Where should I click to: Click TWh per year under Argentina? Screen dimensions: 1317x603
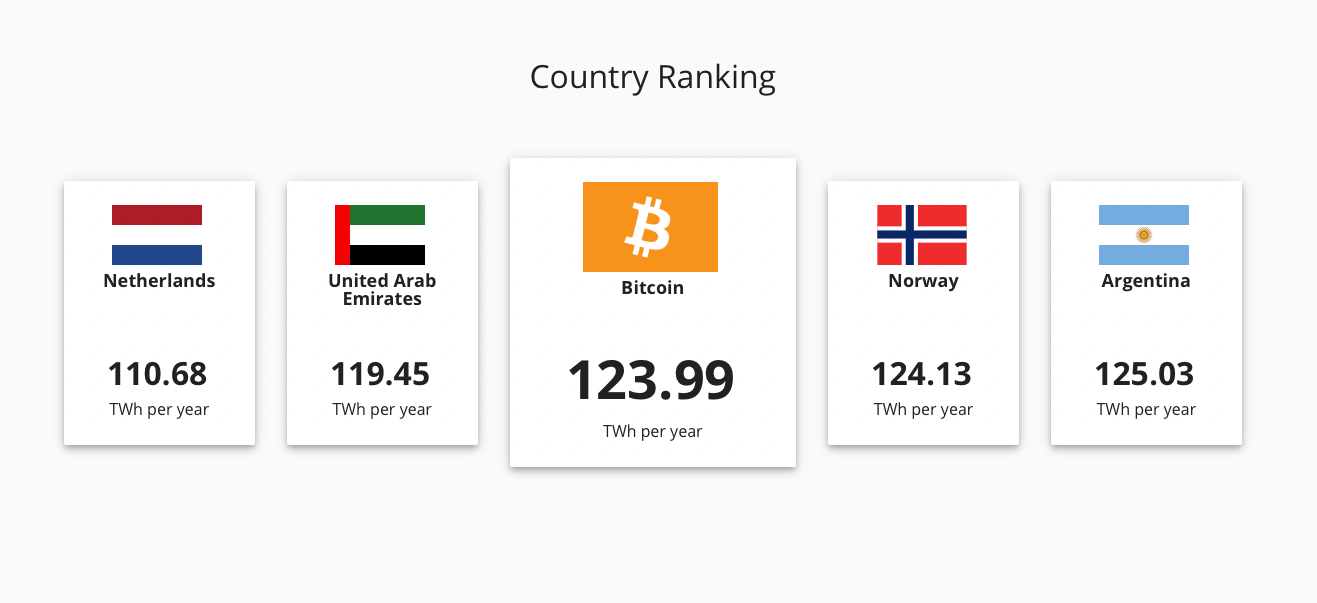tap(1146, 409)
